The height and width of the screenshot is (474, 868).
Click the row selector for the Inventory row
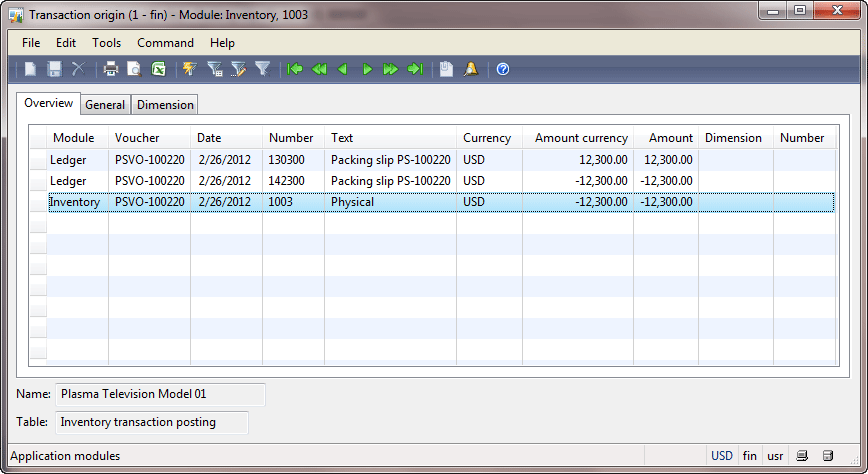pyautogui.click(x=38, y=202)
